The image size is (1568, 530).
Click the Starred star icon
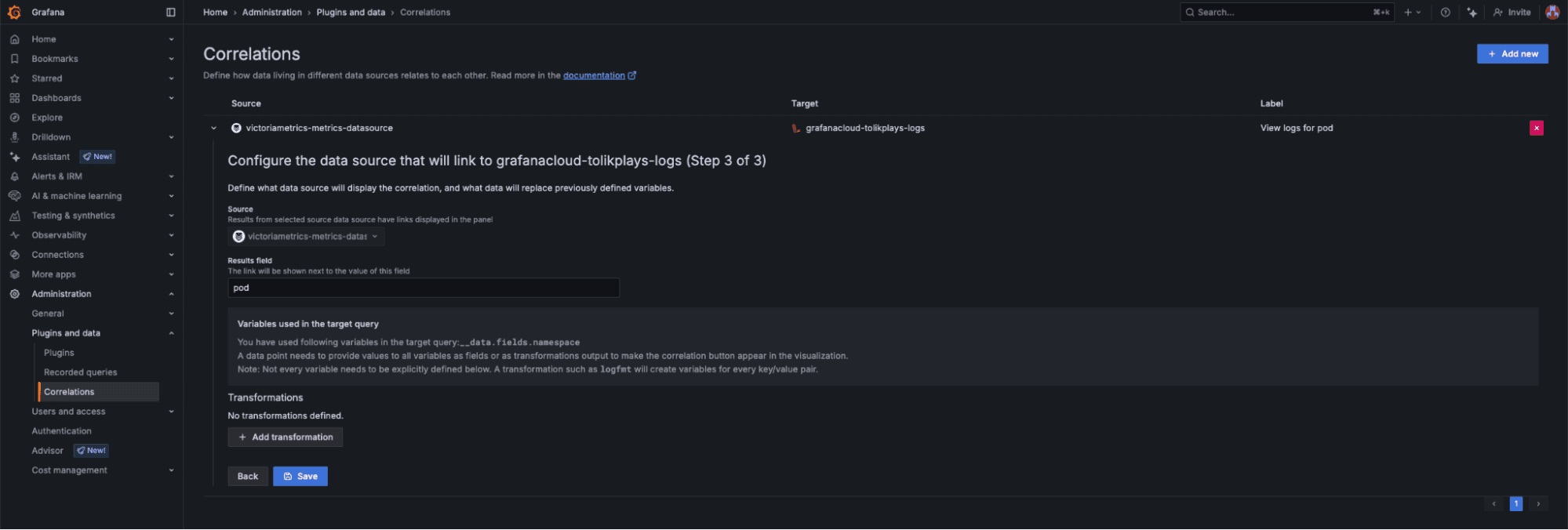pyautogui.click(x=15, y=78)
